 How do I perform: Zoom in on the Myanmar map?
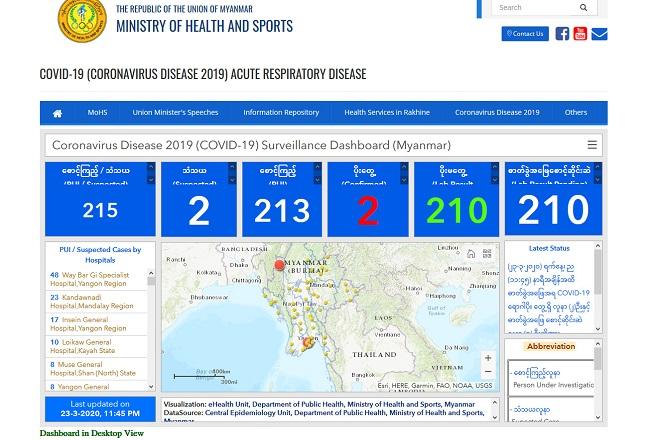pos(487,358)
